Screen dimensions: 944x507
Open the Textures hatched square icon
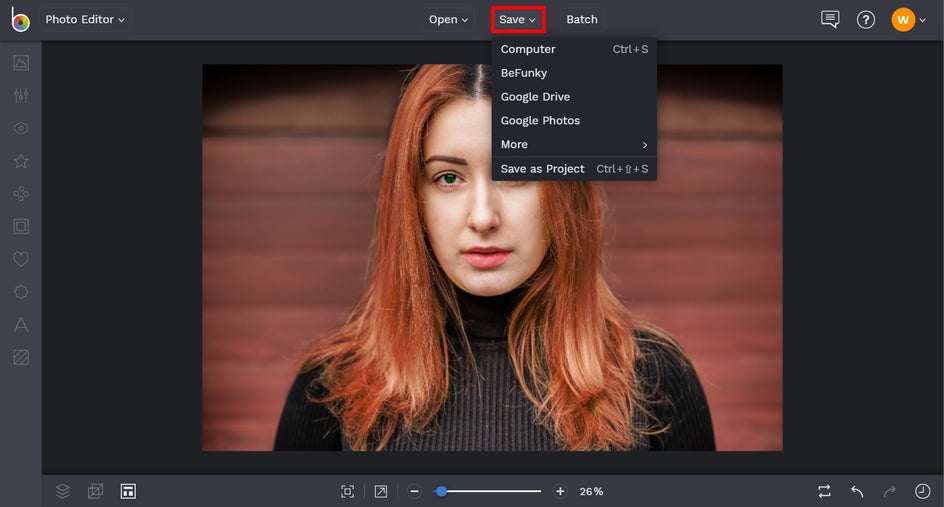(21, 358)
